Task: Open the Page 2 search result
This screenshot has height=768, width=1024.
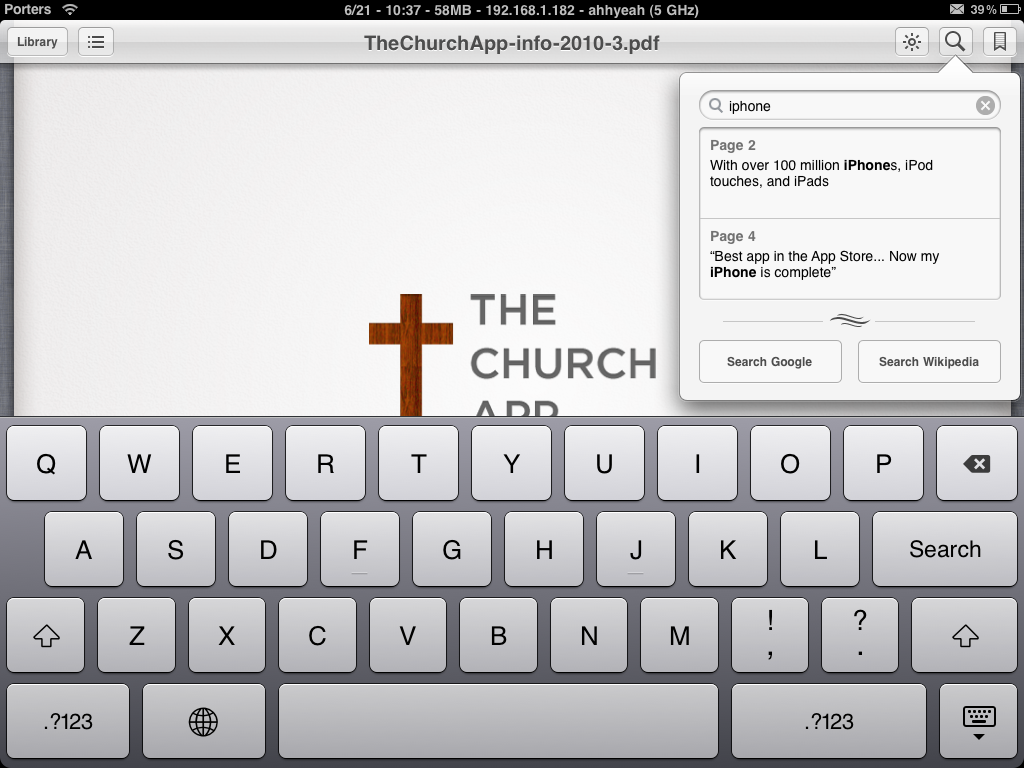Action: click(x=849, y=173)
